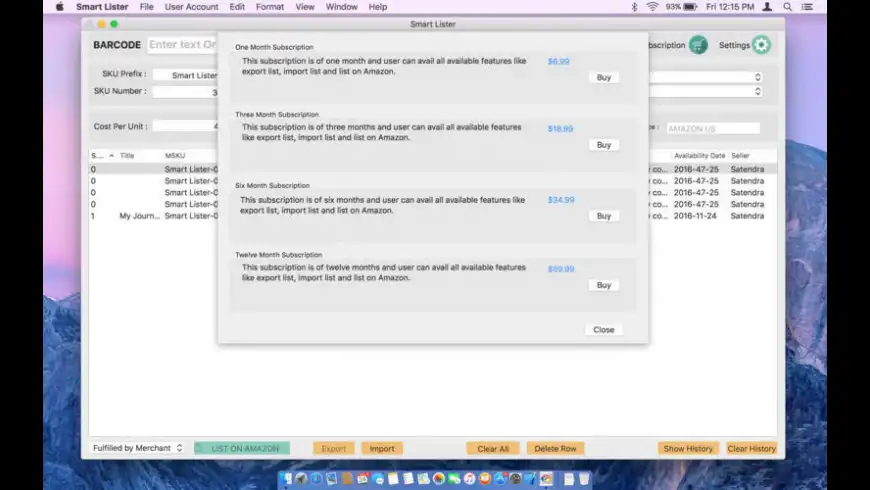Launch Launchpad rocket icon in dock
Viewport: 870px width, 490px height.
(301, 478)
